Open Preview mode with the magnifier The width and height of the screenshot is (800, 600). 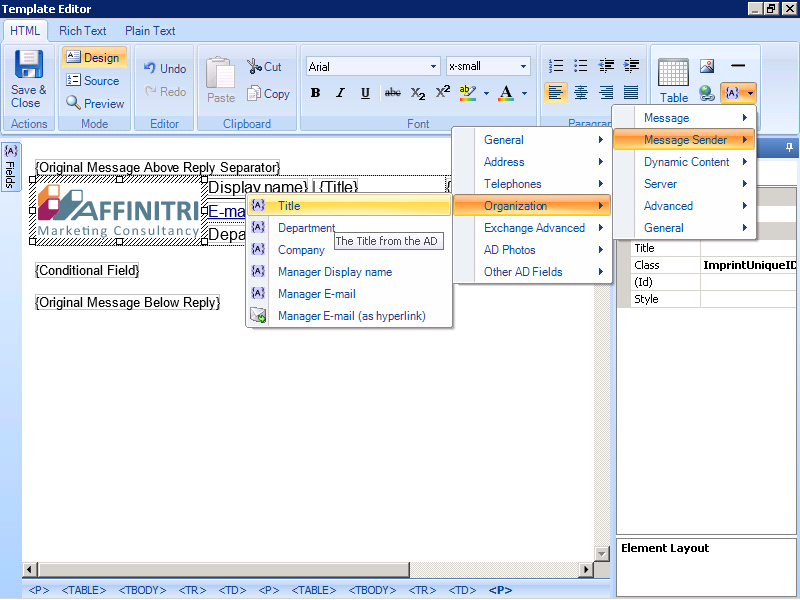[95, 103]
